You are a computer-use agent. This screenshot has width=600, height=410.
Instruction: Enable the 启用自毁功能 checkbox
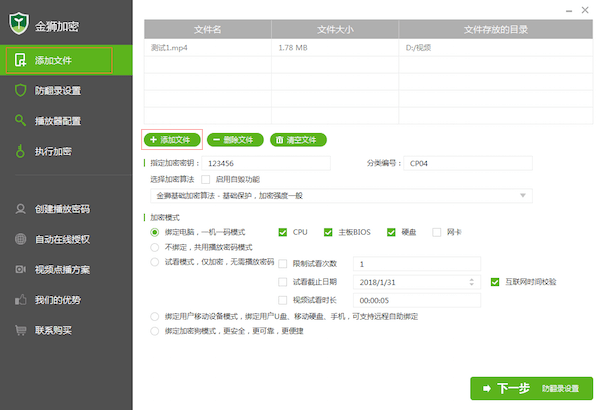pyautogui.click(x=205, y=180)
